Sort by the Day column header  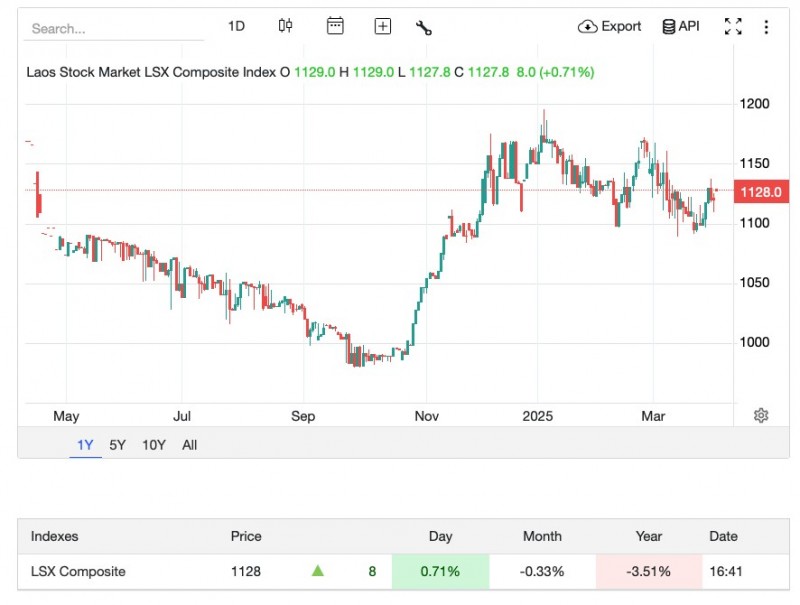coord(440,536)
